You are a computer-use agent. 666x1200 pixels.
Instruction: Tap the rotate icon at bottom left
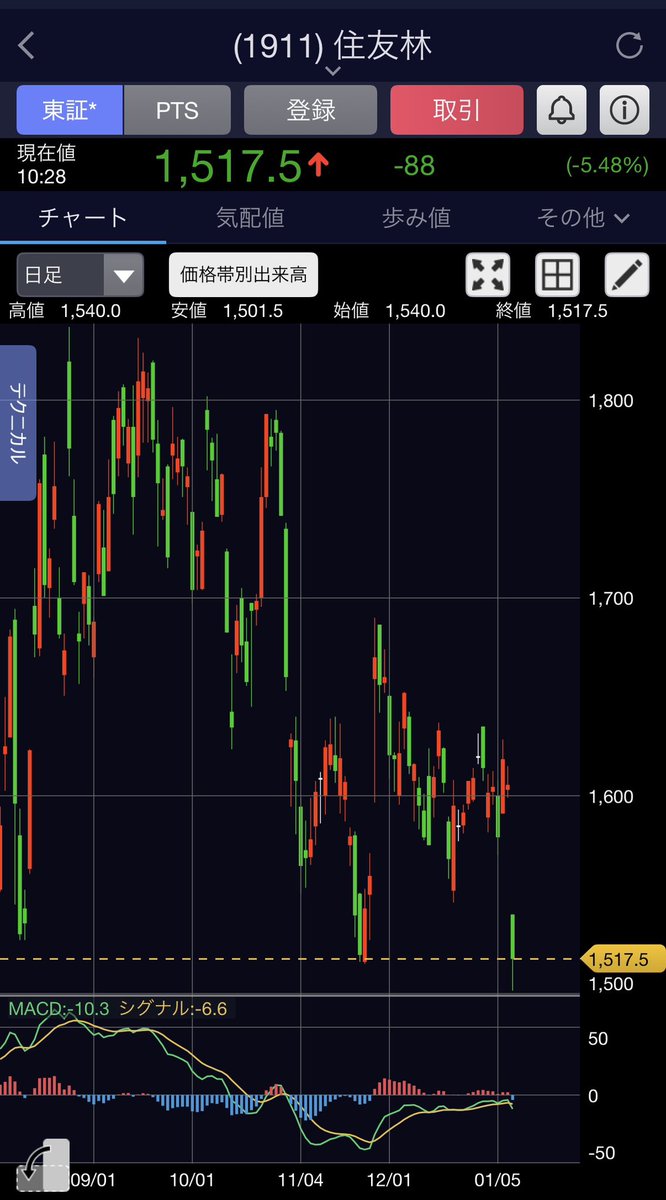point(43,1167)
